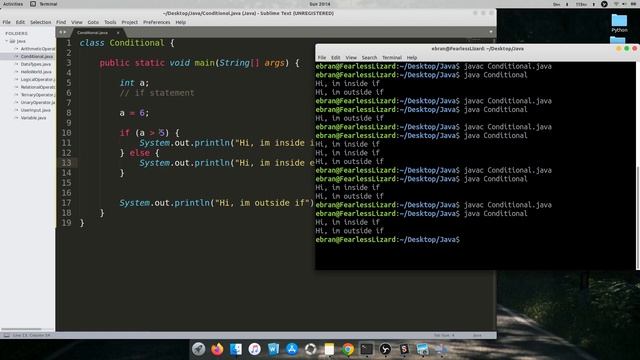Open the Find menu in Sublime Text
640x360 pixels.
61,22
